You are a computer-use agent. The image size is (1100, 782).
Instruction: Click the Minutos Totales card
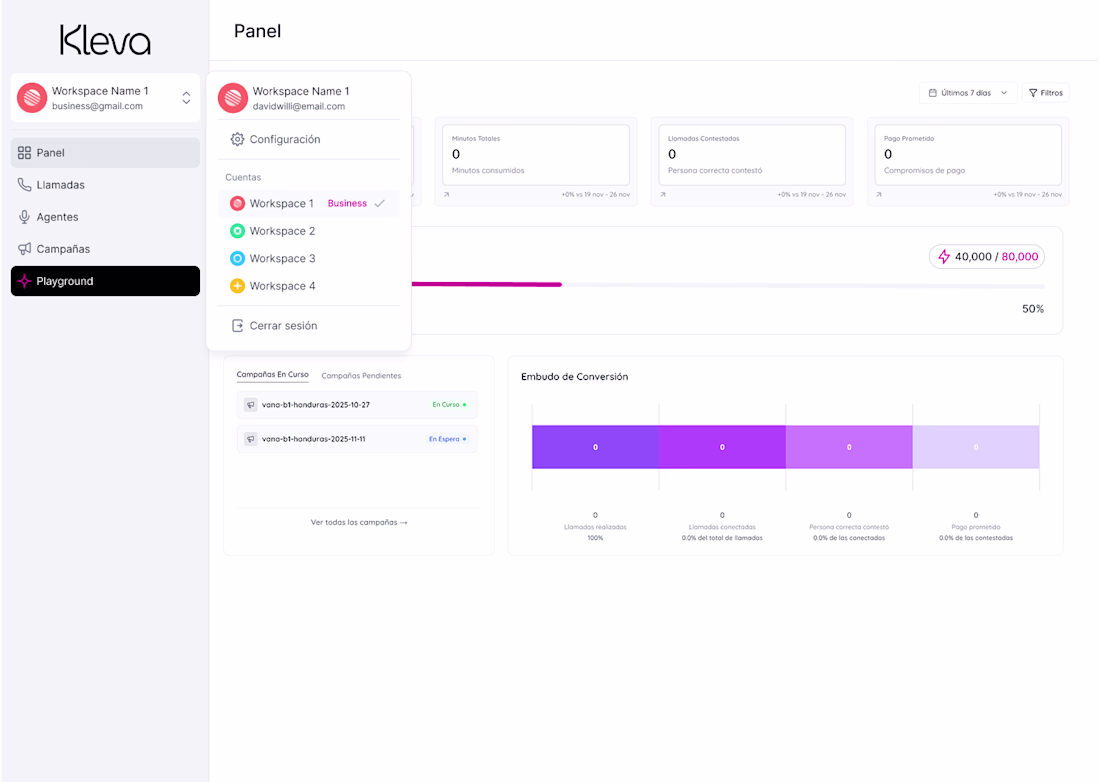pos(536,155)
